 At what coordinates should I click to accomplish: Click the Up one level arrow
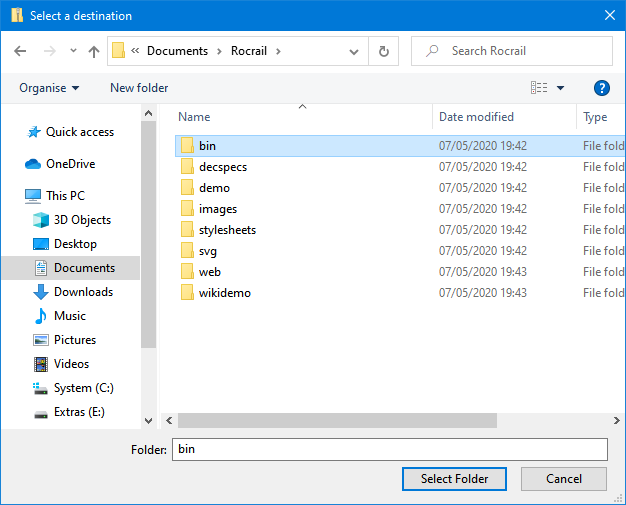pyautogui.click(x=94, y=51)
